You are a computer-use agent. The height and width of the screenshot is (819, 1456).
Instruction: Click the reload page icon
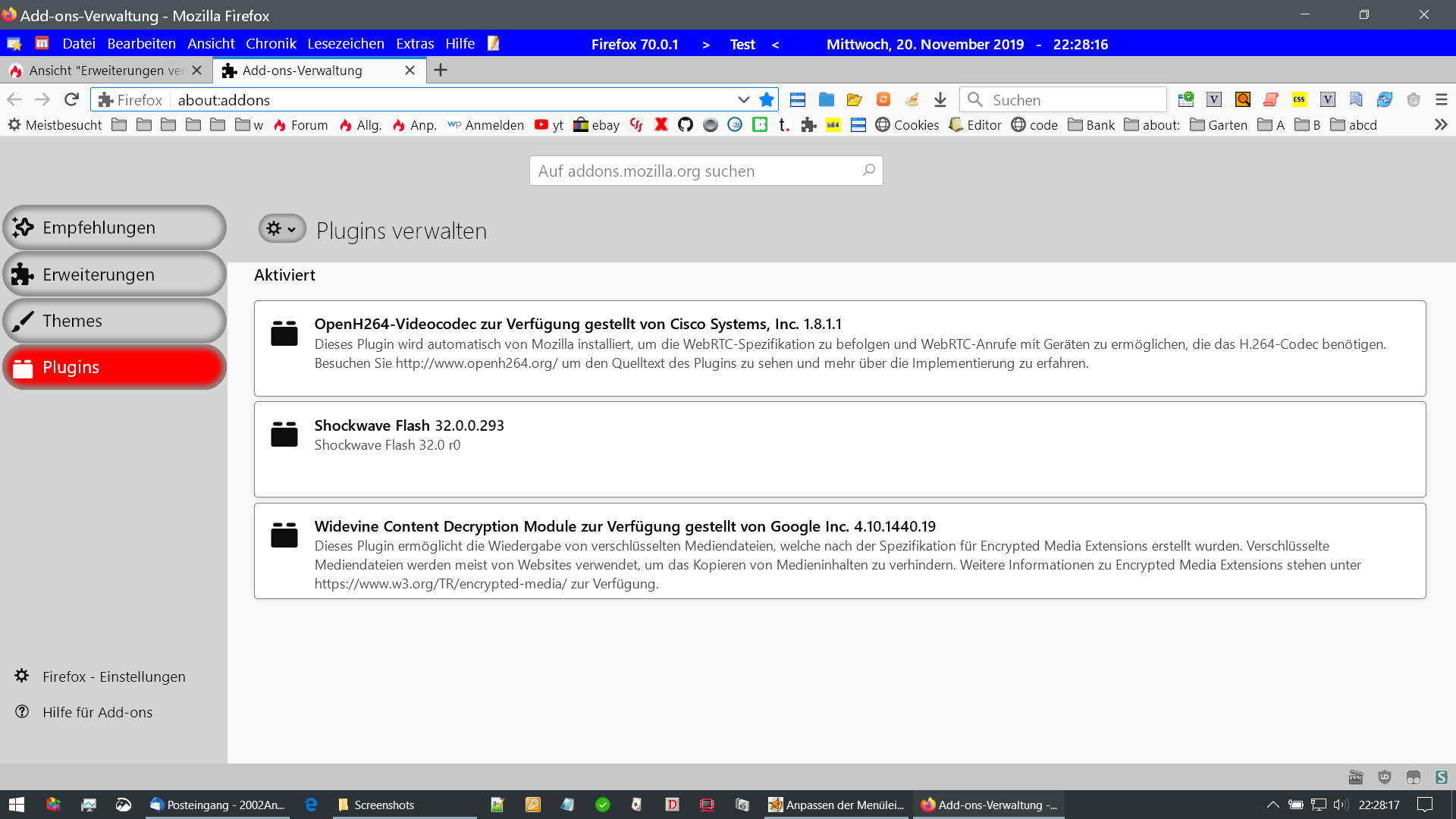[71, 99]
